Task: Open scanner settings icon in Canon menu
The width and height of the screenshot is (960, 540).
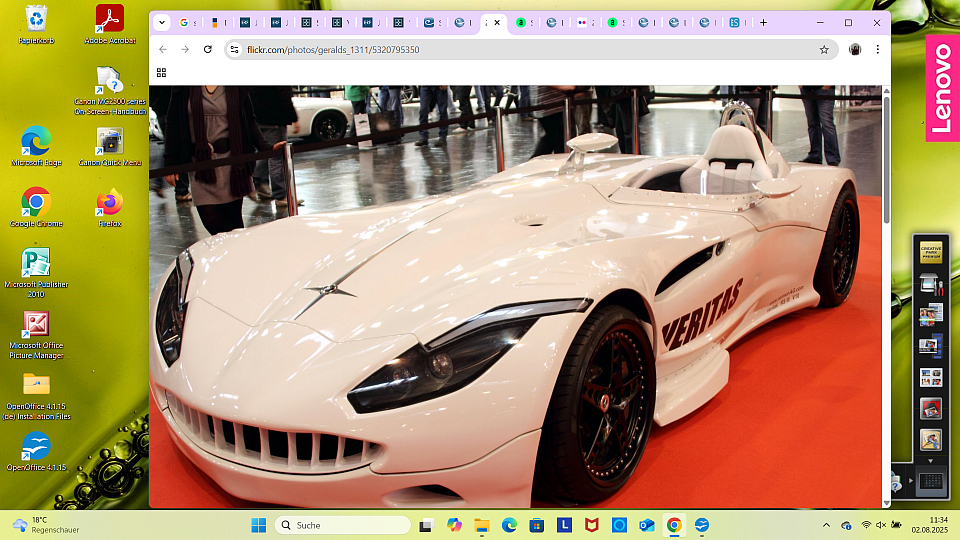Action: 931,284
